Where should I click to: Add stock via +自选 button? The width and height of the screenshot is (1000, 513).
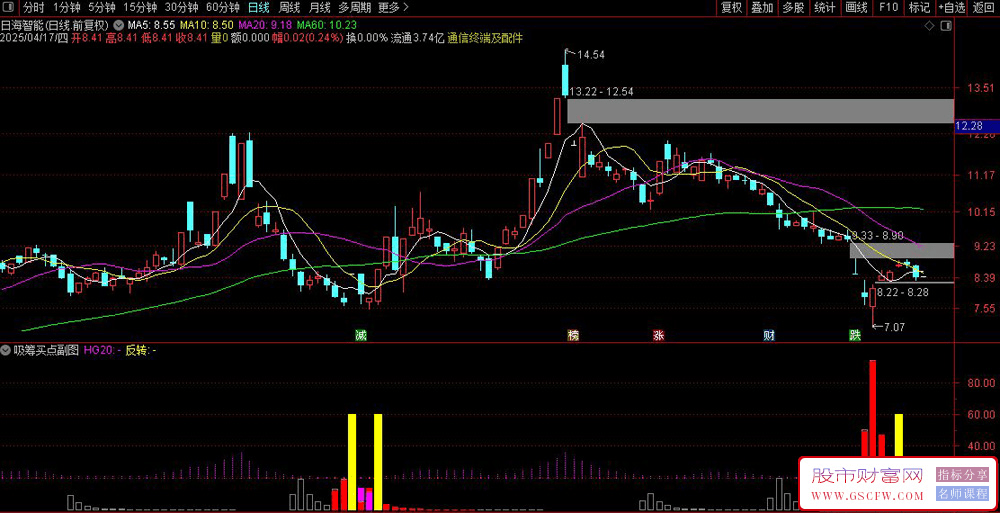(952, 8)
